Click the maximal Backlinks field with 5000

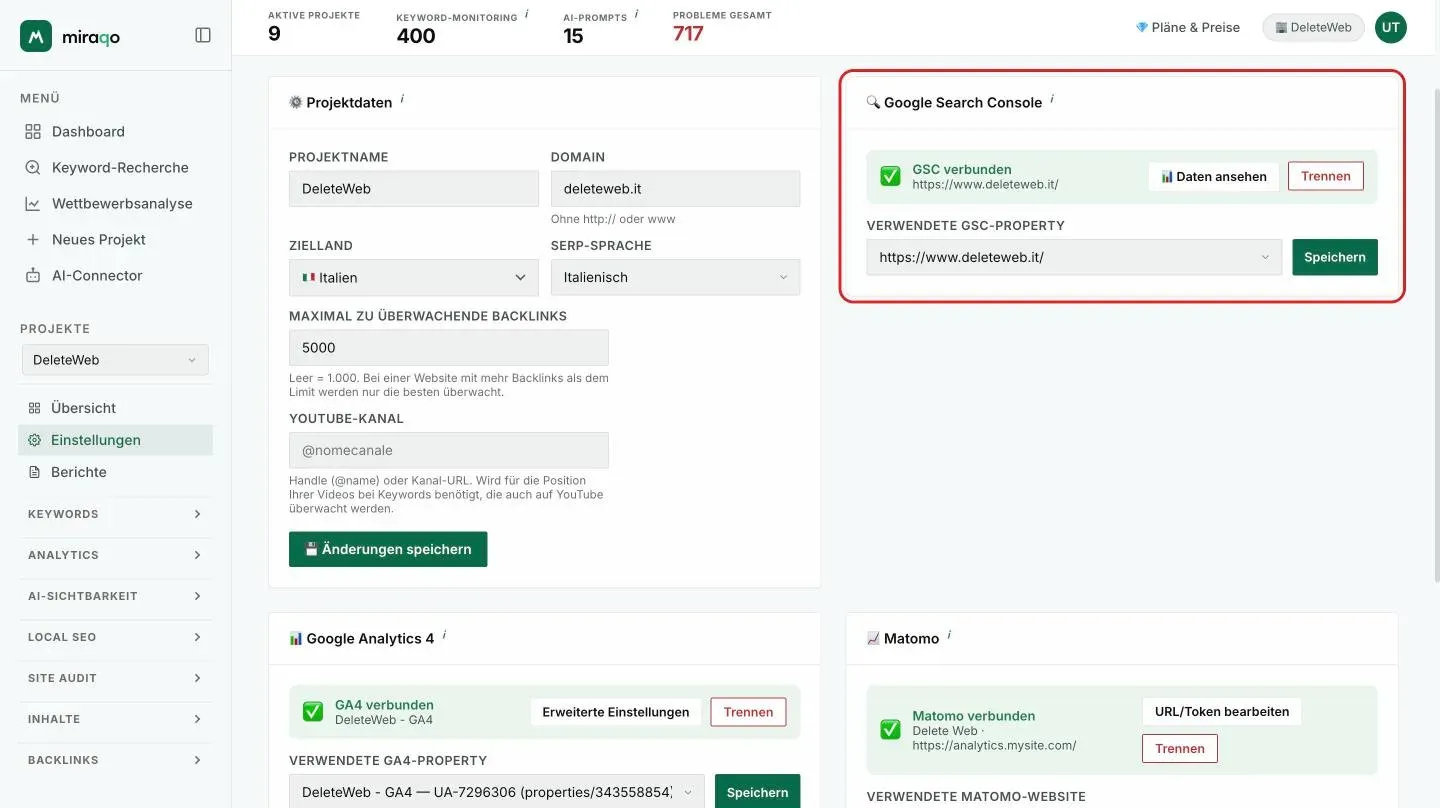coord(449,348)
